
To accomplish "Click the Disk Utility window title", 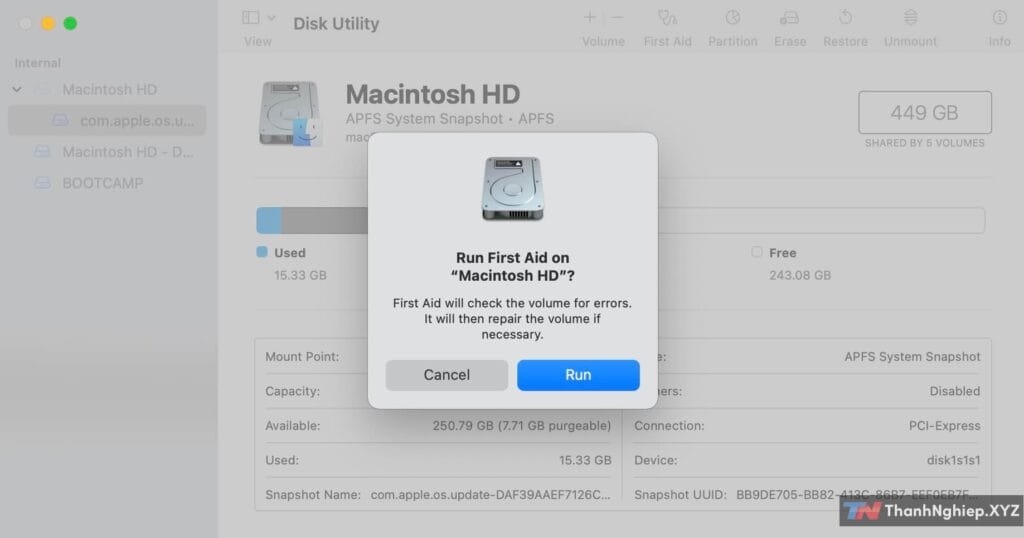I will pos(336,24).
